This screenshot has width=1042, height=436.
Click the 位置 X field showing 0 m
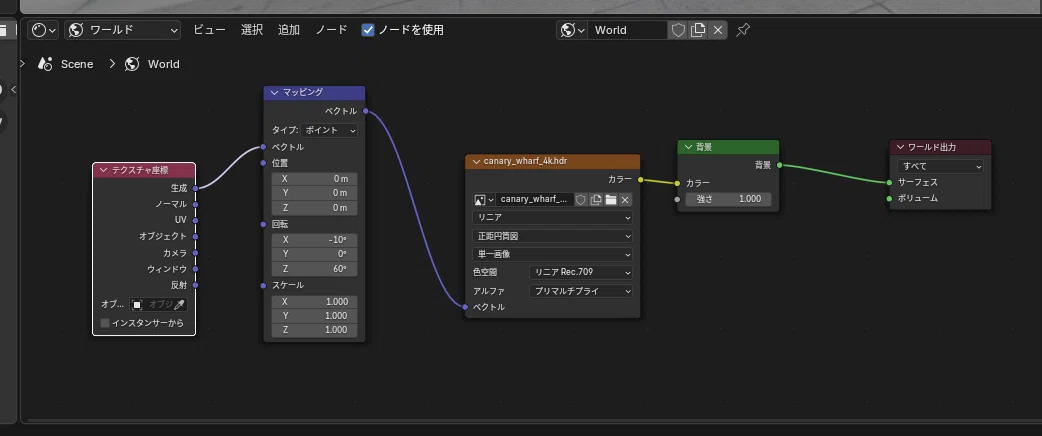point(314,179)
